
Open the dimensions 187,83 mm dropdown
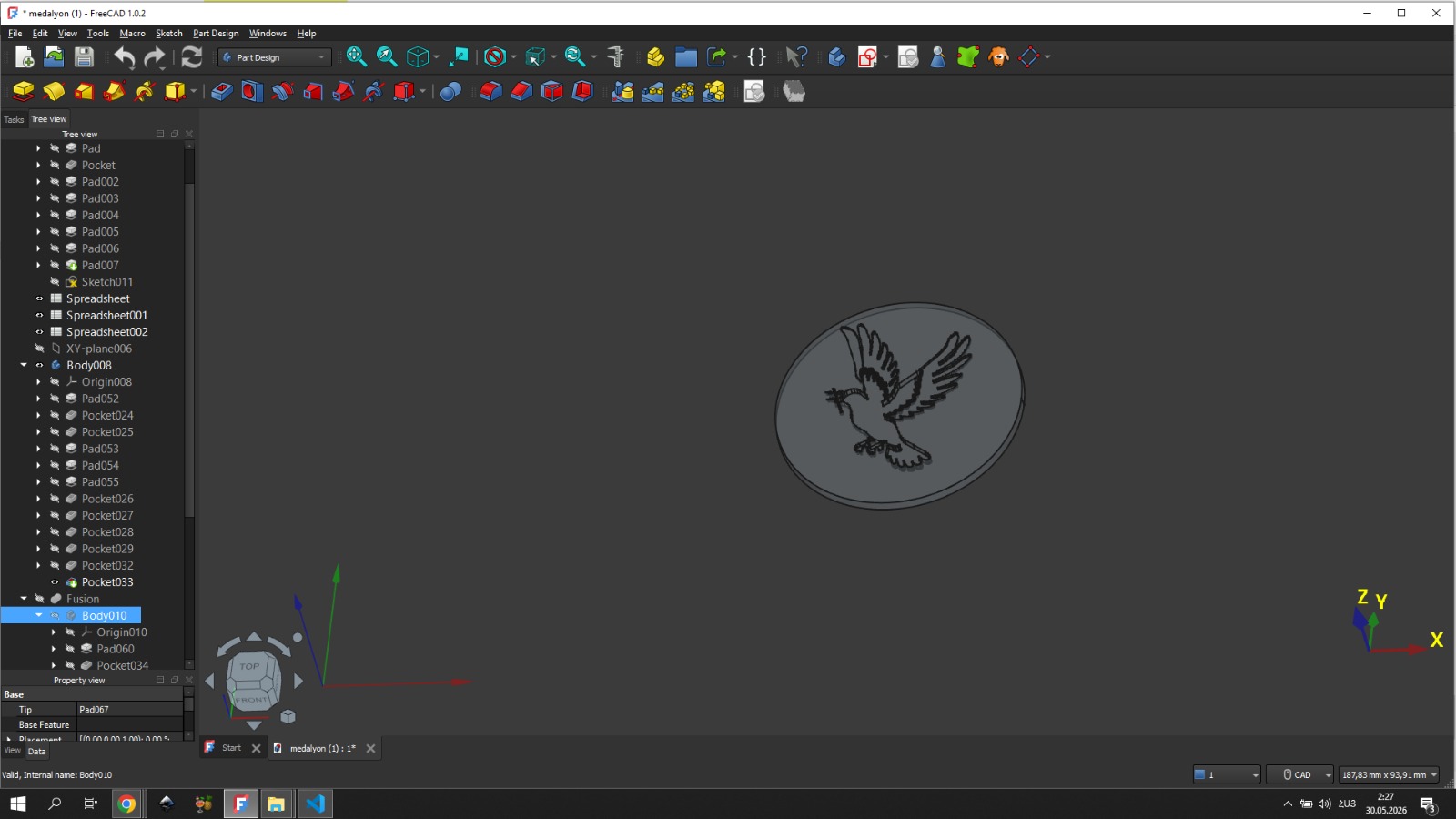coord(1389,774)
